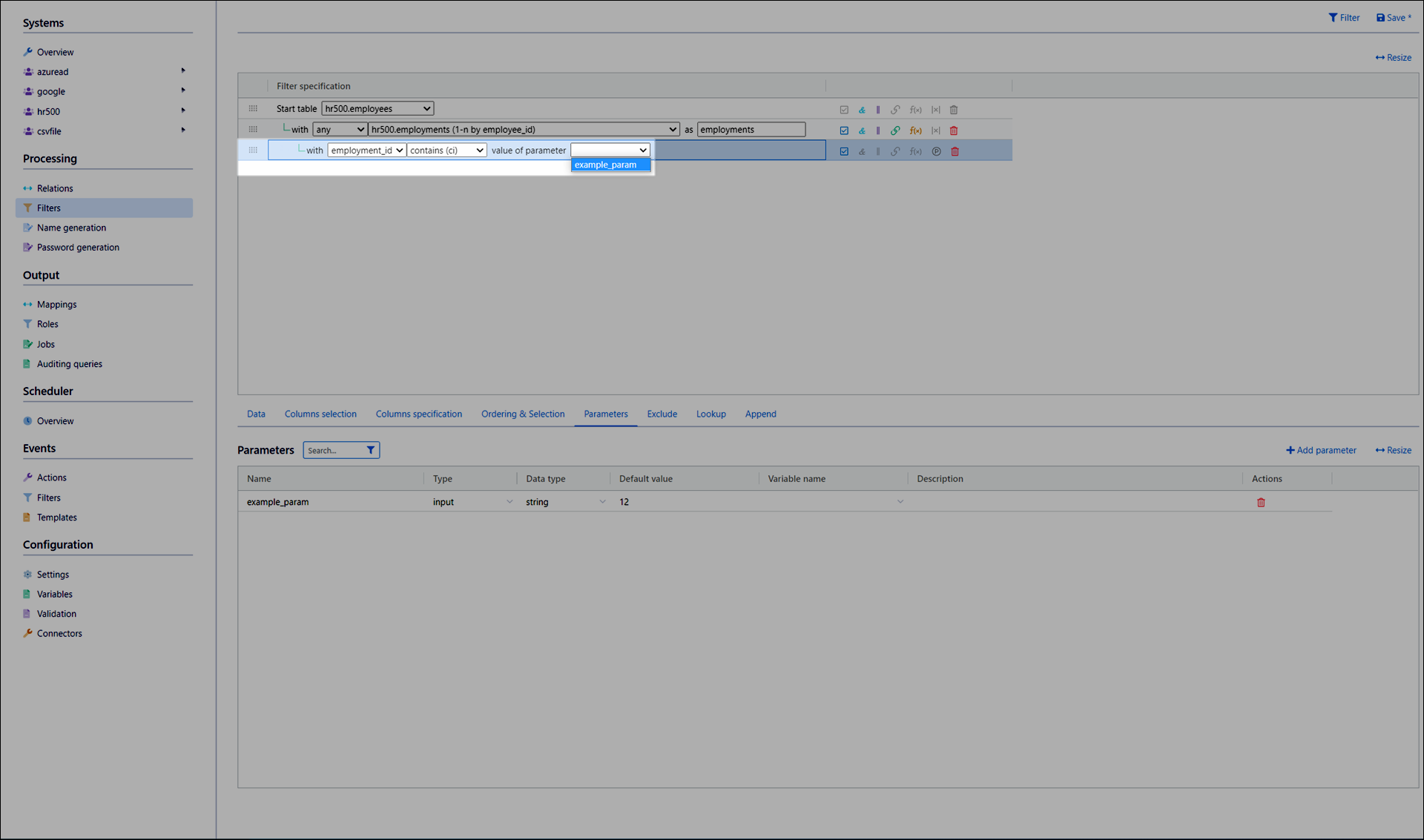Click the blue ampersand AND icon on employments row
This screenshot has width=1424, height=840.
(862, 130)
